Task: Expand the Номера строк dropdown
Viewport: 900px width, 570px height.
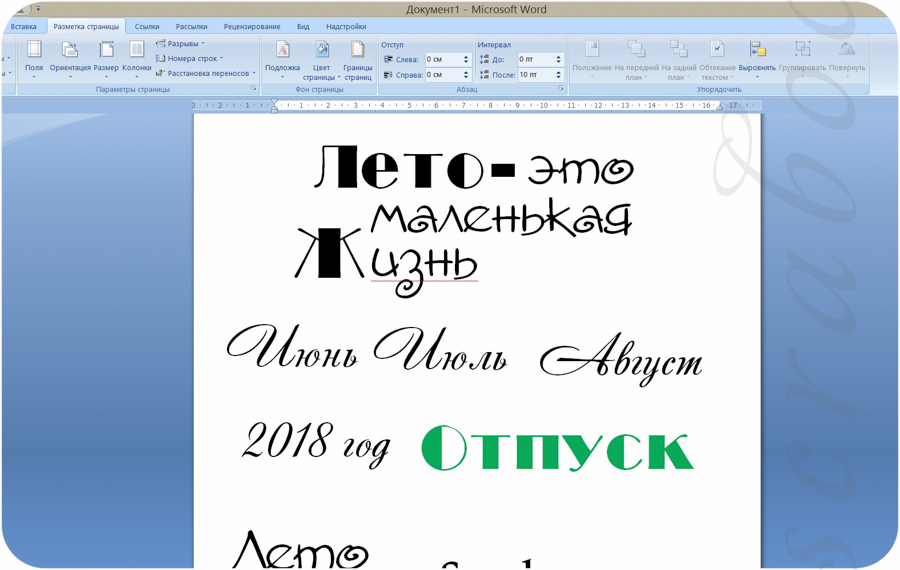Action: (x=191, y=59)
